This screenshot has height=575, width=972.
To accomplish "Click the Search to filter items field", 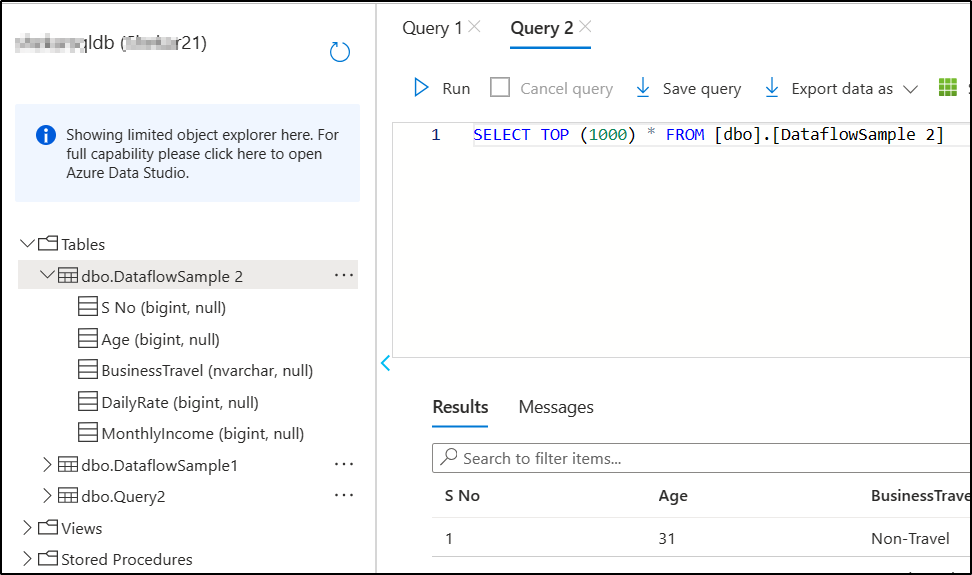I will (x=702, y=458).
